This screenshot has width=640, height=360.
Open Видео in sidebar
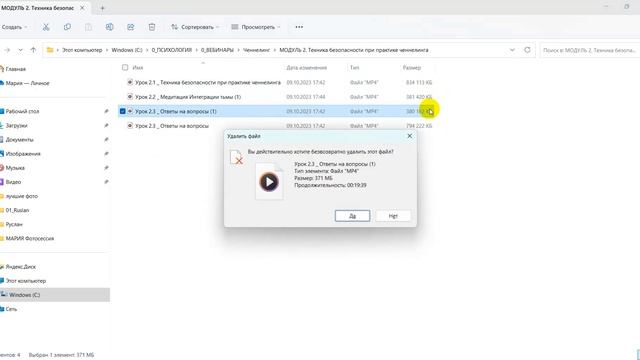pyautogui.click(x=13, y=182)
